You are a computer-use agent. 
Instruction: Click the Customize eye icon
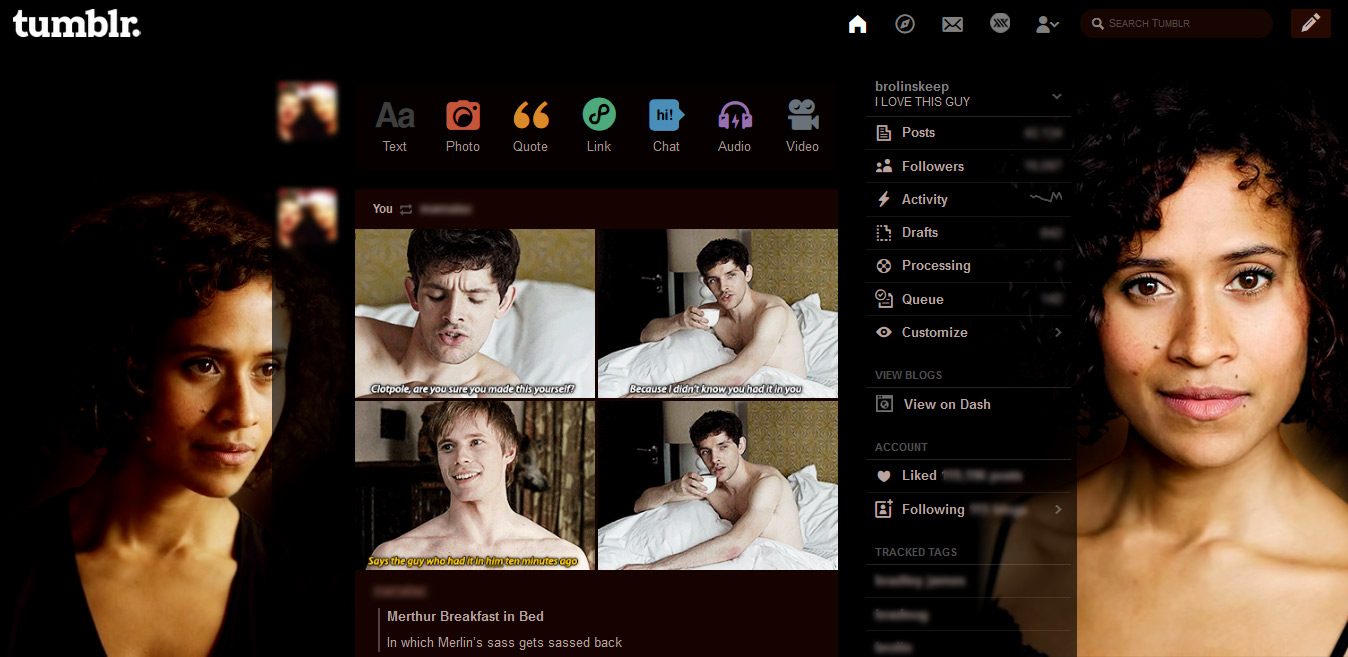tap(883, 332)
